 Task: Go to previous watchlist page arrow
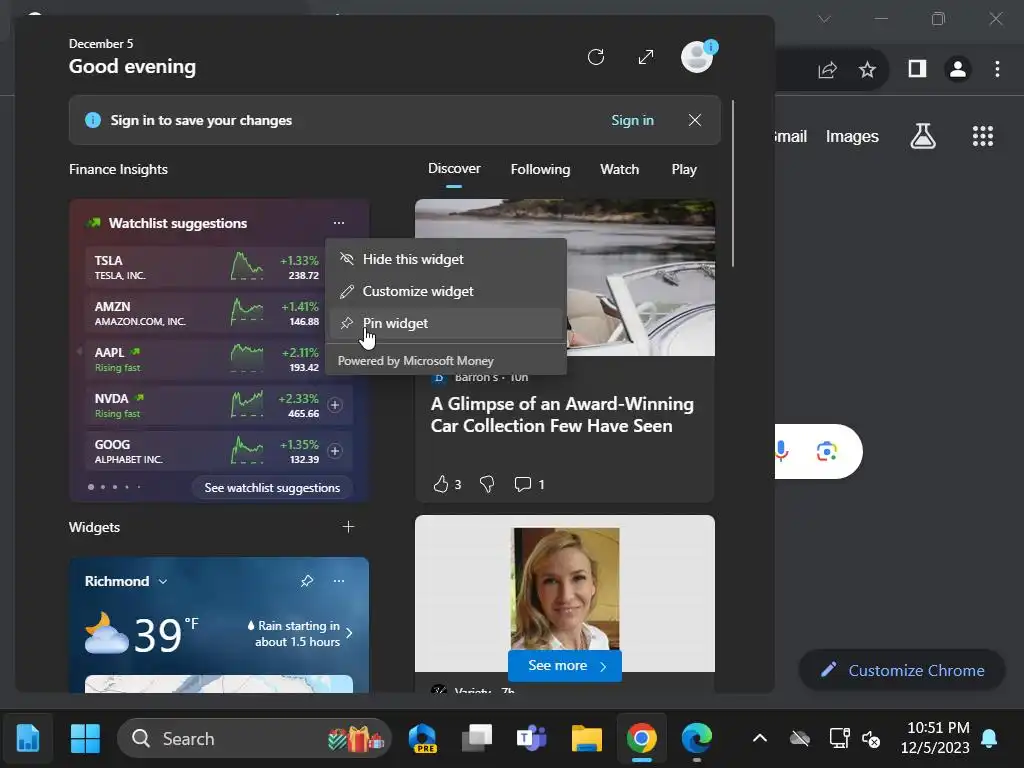tap(79, 352)
